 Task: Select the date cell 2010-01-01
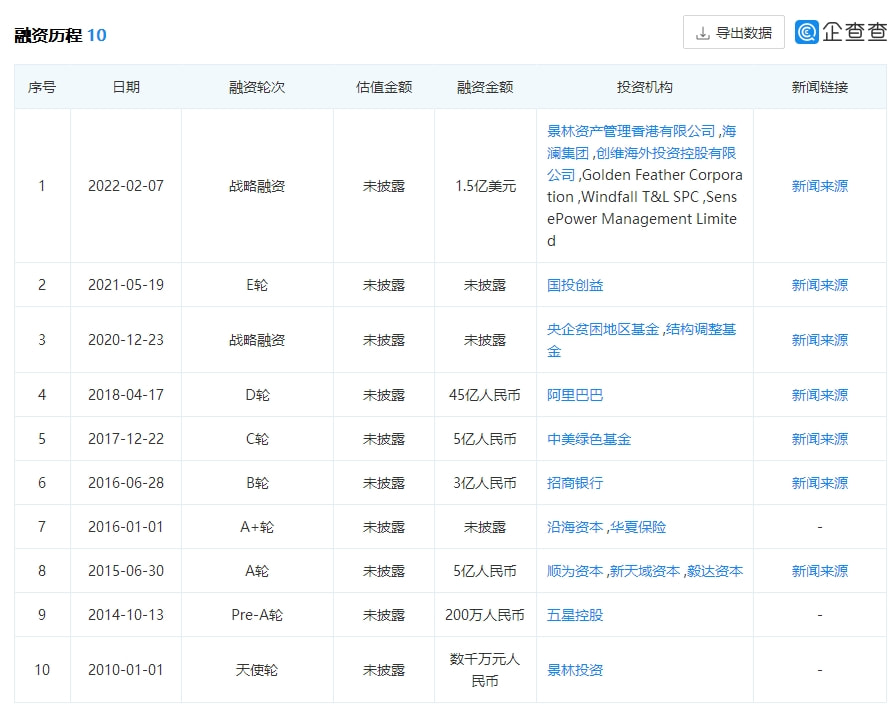point(126,670)
